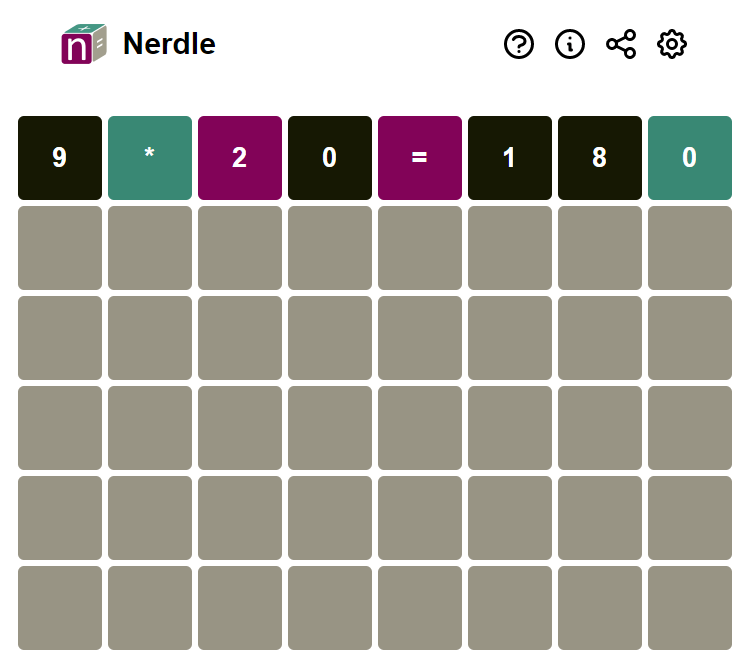Select the green 0 tile at row end
This screenshot has width=751, height=662.
[x=690, y=158]
